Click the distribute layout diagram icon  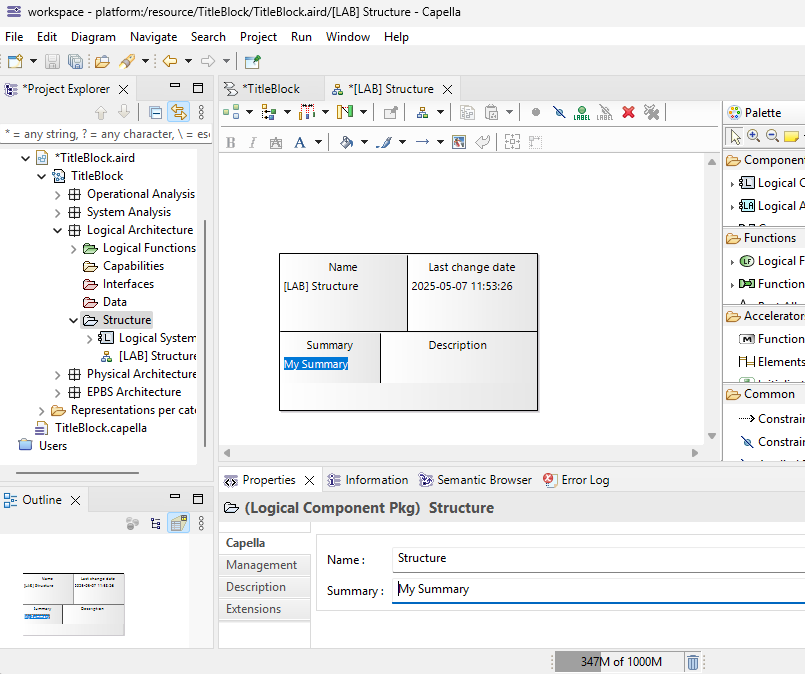click(x=306, y=112)
